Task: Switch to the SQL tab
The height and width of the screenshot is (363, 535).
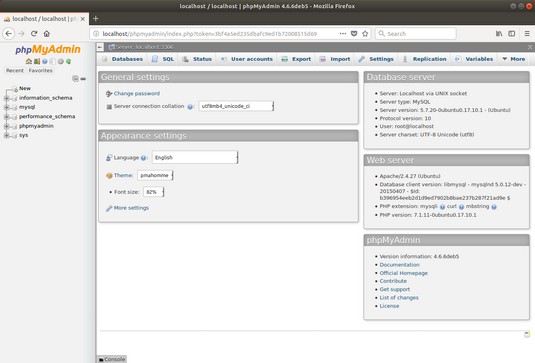Action: coord(163,59)
